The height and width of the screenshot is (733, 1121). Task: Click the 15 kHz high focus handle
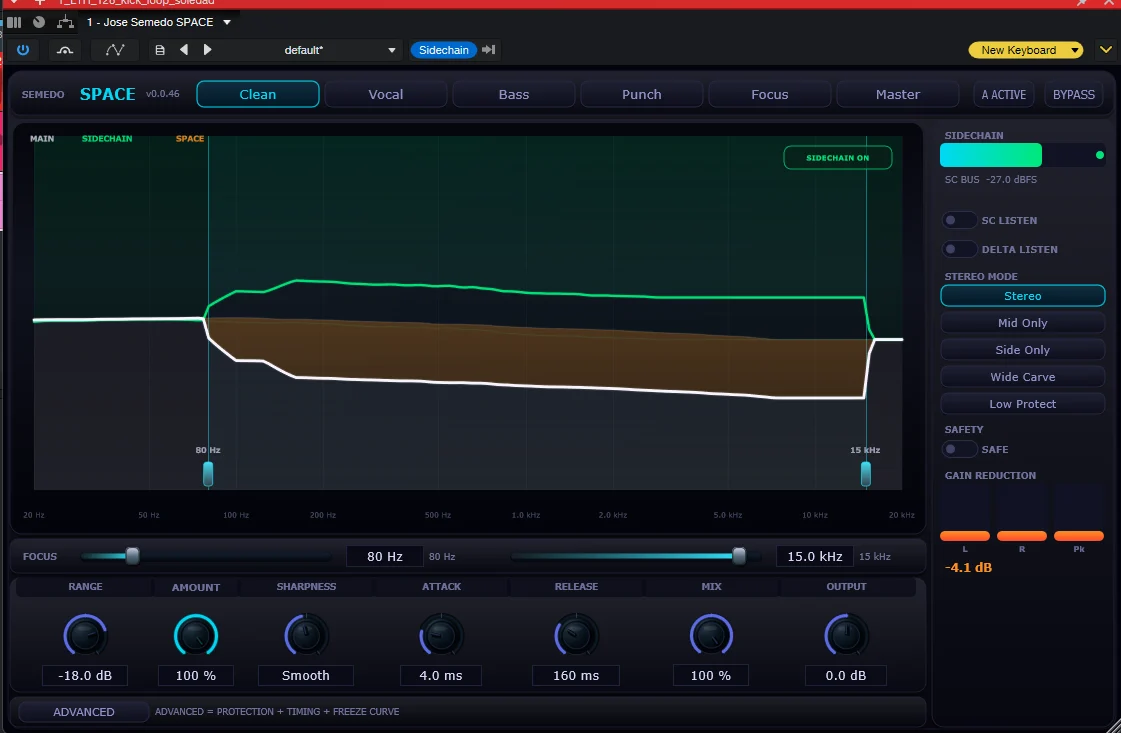[866, 474]
